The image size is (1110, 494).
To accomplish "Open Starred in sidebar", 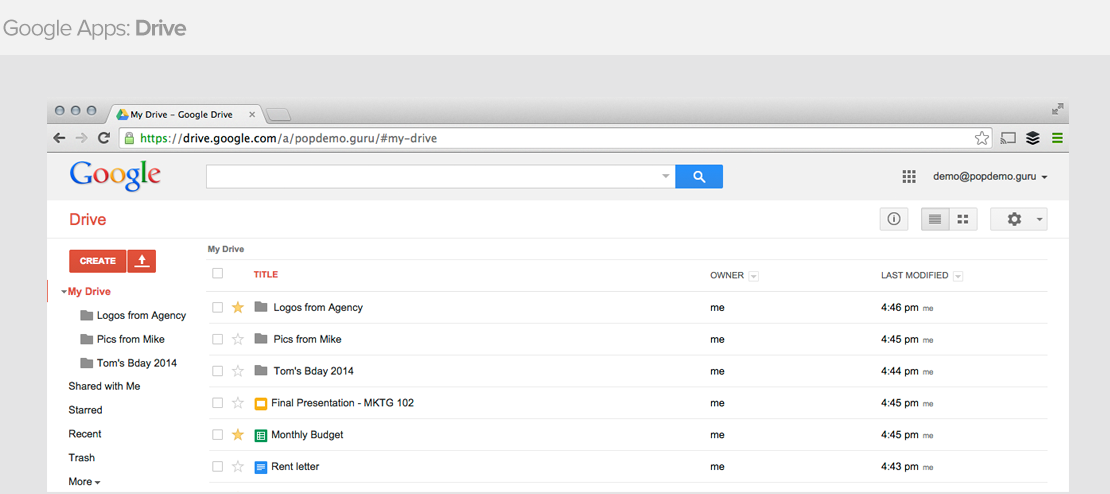I will tap(85, 410).
